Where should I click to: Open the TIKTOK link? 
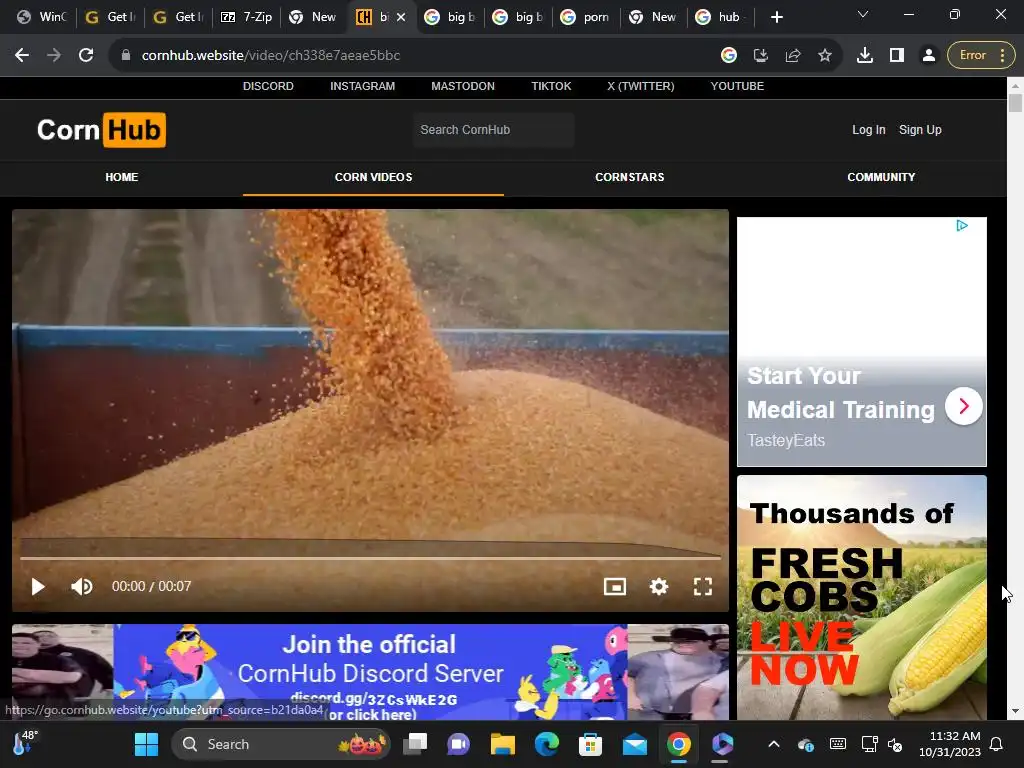(x=551, y=86)
